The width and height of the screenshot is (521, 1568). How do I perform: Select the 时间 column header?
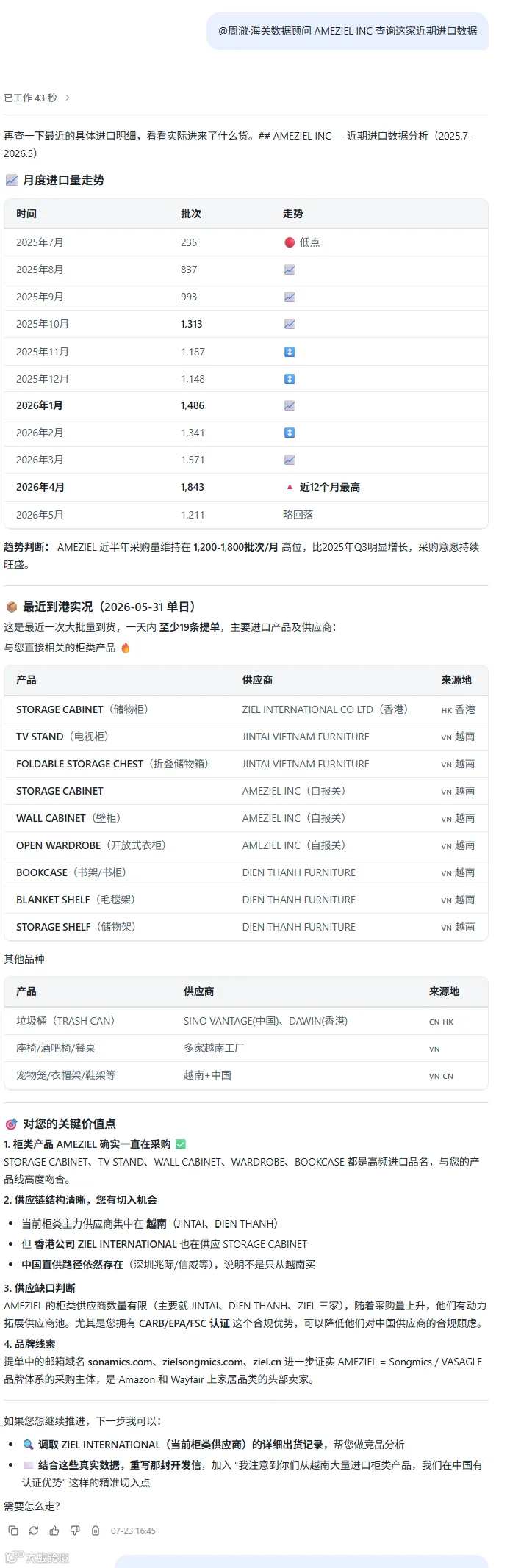click(x=26, y=214)
